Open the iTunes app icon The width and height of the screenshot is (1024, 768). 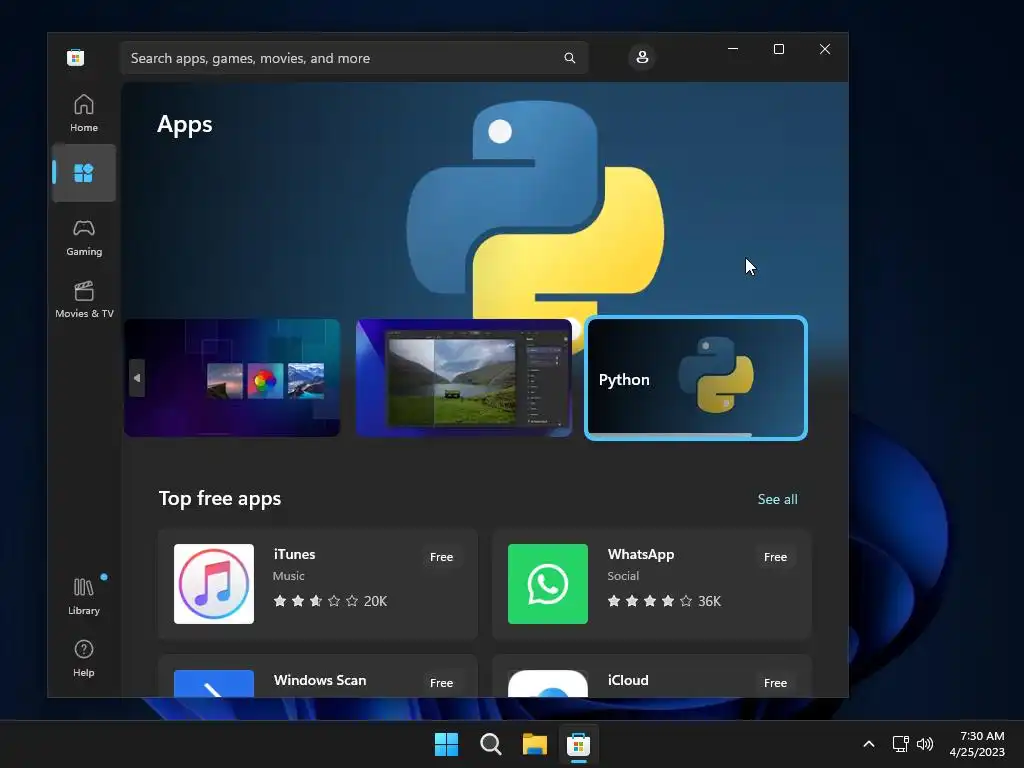click(x=214, y=584)
